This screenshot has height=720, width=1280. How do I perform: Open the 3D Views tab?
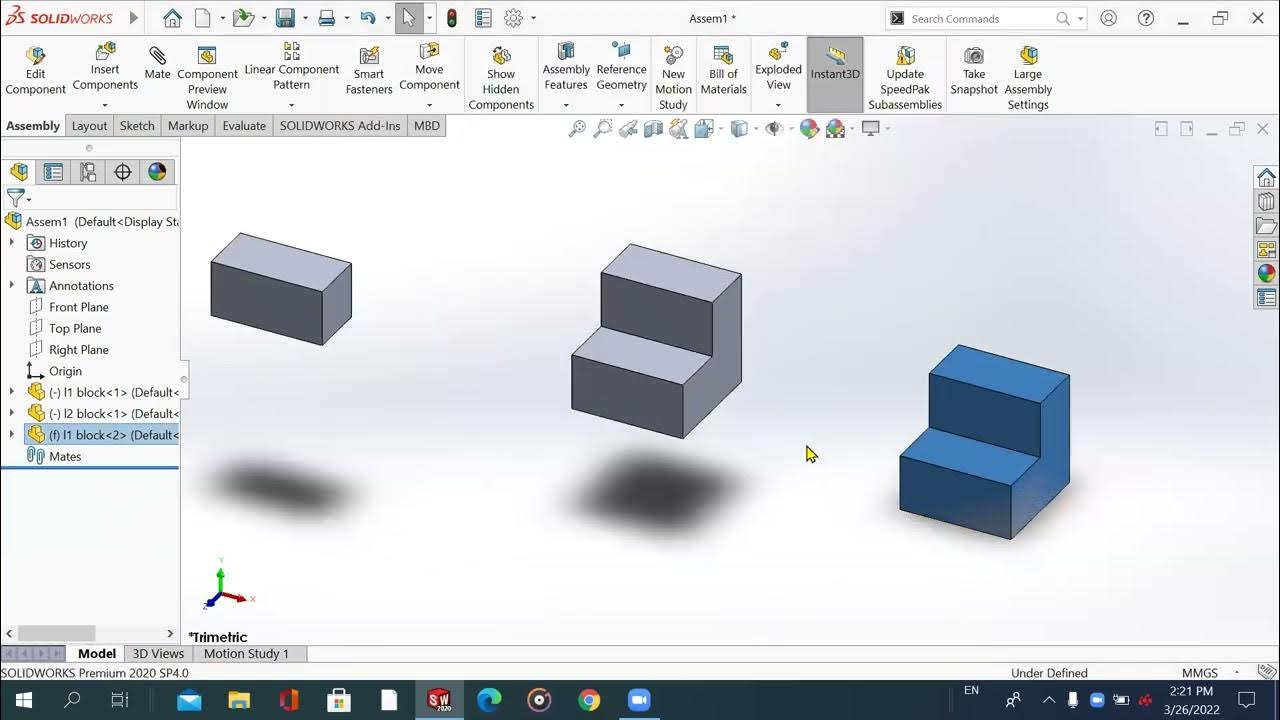click(158, 653)
